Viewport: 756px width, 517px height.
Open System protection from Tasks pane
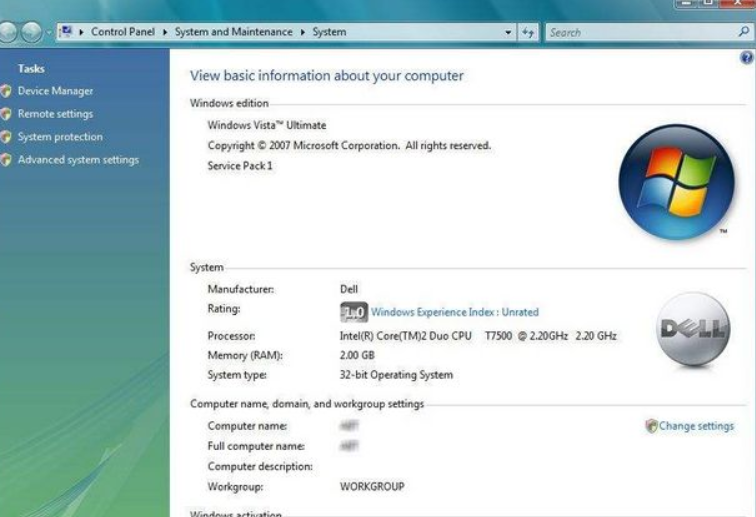click(x=60, y=137)
